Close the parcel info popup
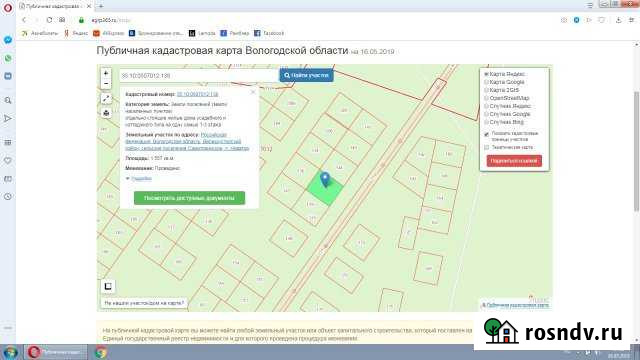640x360 pixels. click(253, 92)
